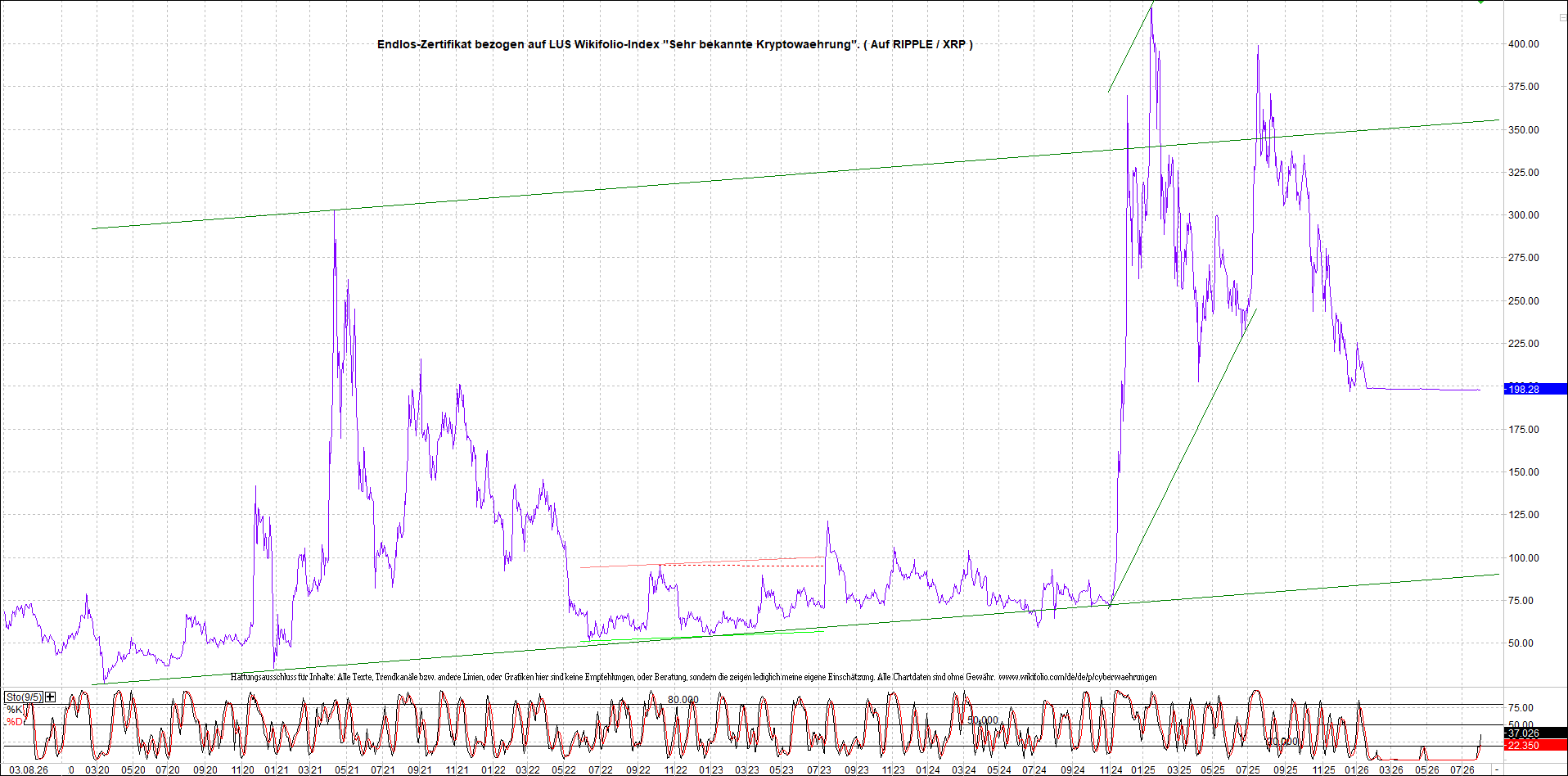Select the lower green channel trendline

(x=795, y=630)
